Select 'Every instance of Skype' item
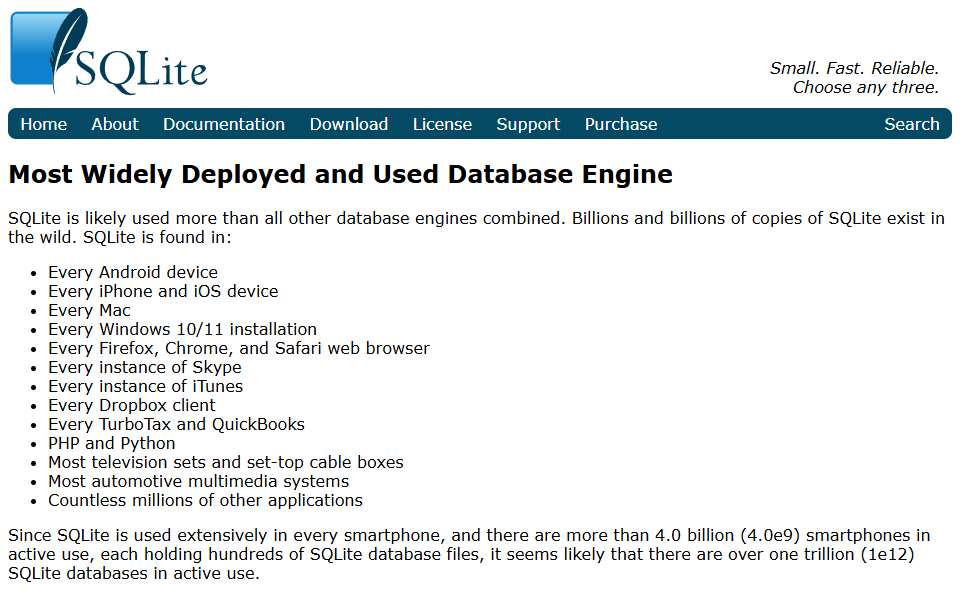 click(x=144, y=367)
